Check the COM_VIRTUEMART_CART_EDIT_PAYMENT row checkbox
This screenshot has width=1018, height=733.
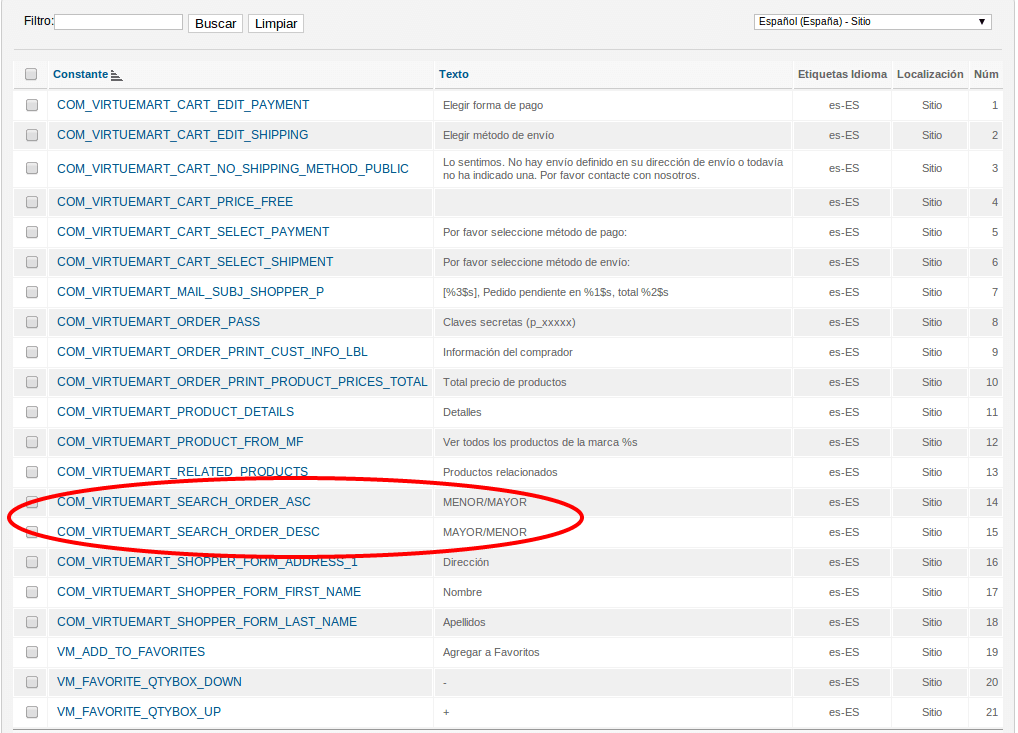32,105
